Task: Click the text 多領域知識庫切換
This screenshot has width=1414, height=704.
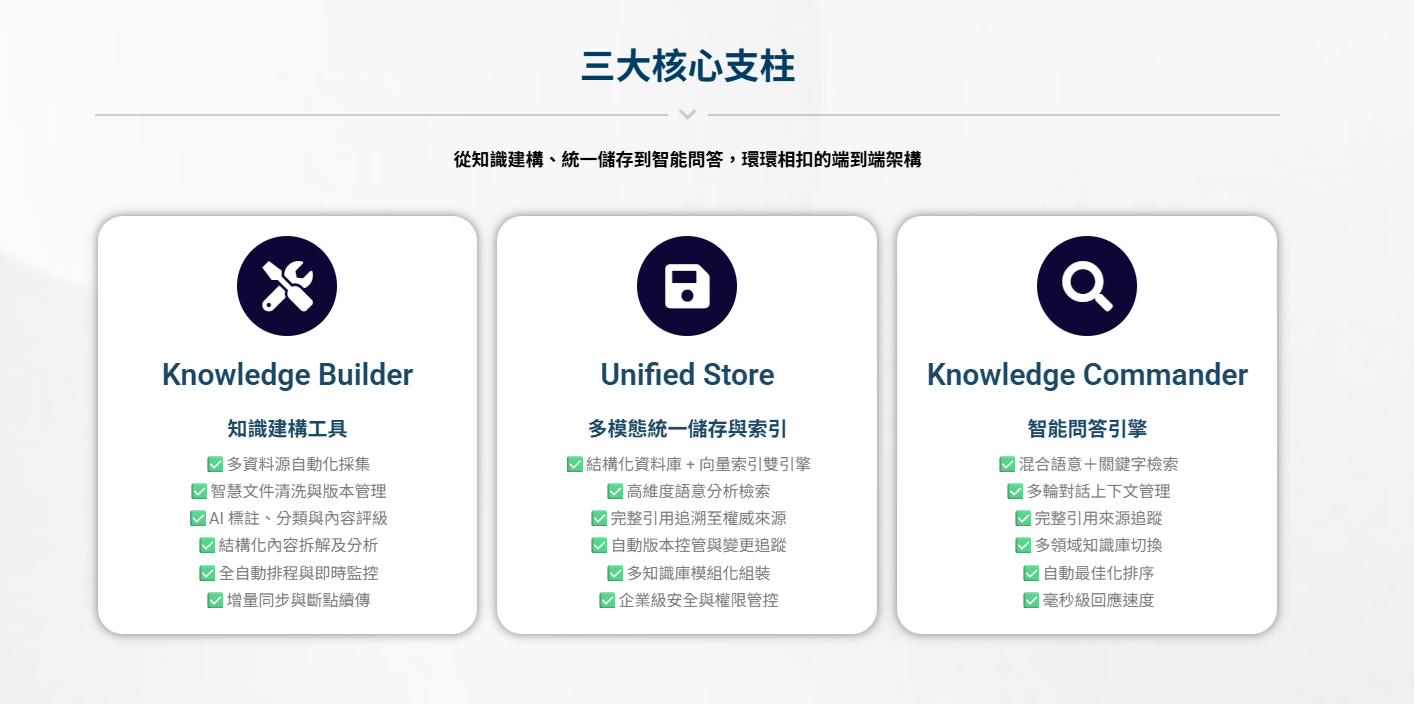Action: (1099, 545)
